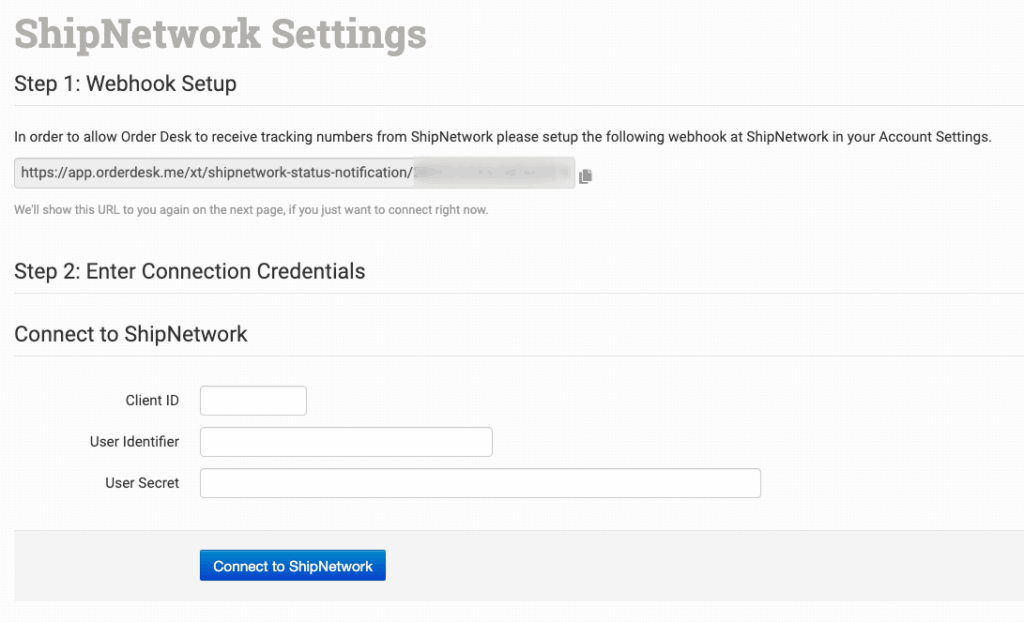Select Step 2: Enter Connection Credentials heading
This screenshot has height=622, width=1024.
point(189,271)
